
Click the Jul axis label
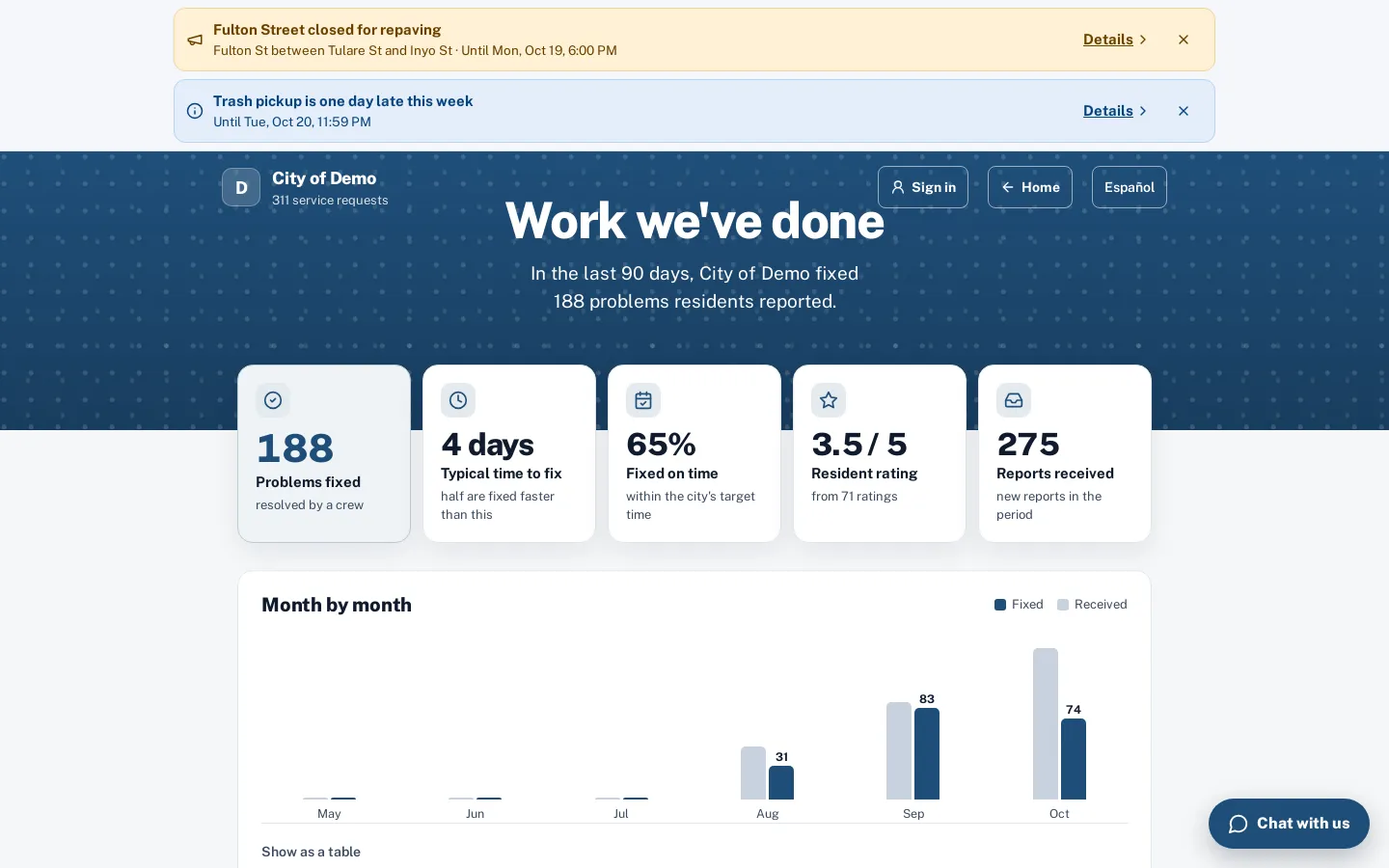[x=621, y=814]
